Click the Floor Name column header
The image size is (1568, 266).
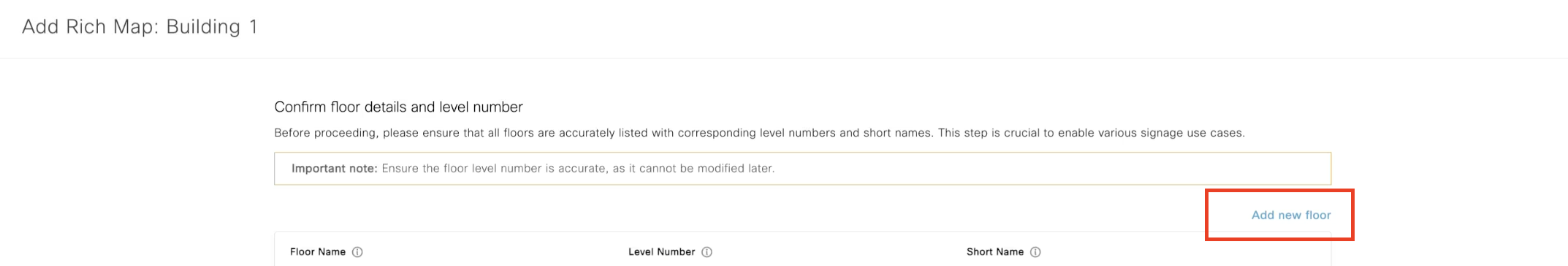click(x=318, y=252)
